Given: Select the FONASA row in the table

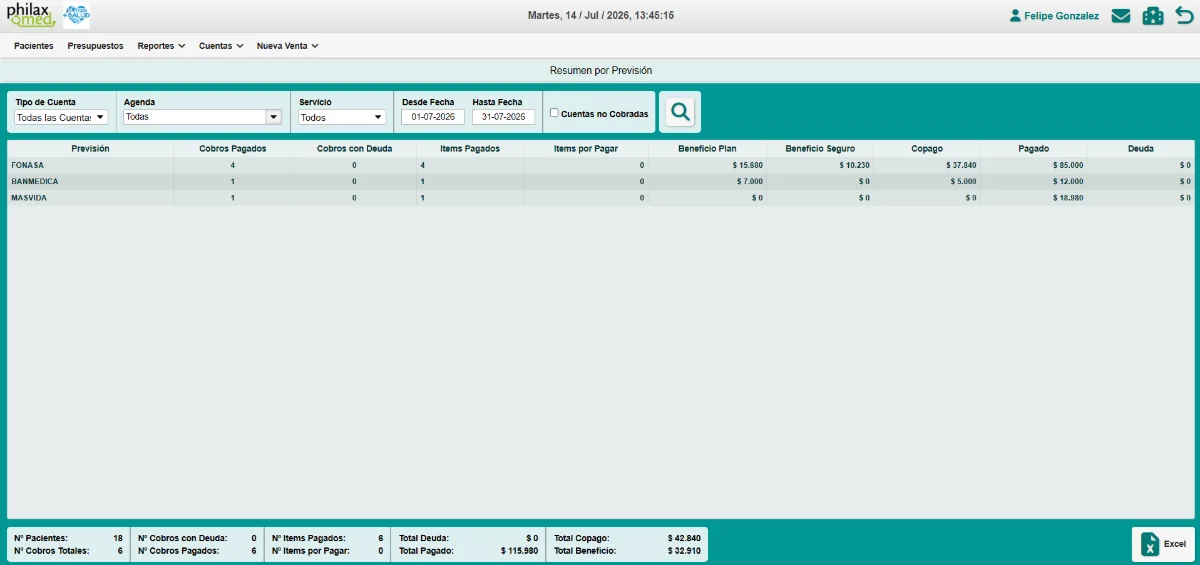Looking at the screenshot, I should 600,165.
